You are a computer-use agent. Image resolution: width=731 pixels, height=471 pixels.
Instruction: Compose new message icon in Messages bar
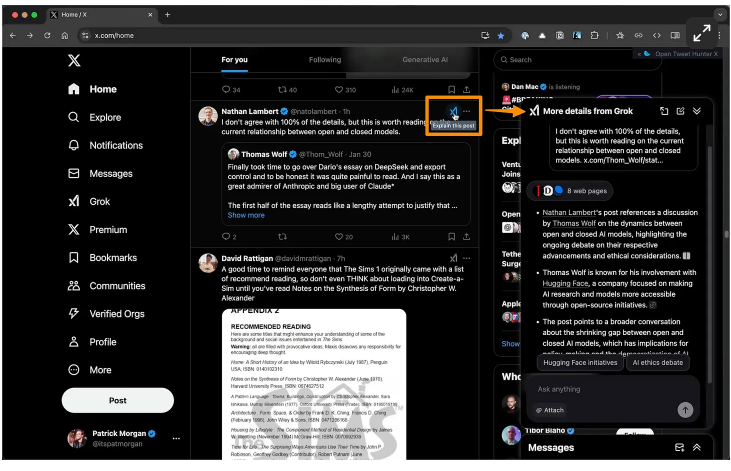pos(679,448)
